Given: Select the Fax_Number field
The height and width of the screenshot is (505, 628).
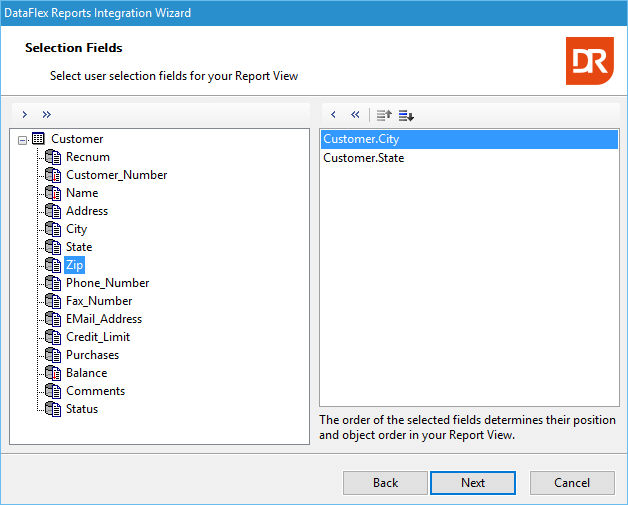Looking at the screenshot, I should pos(99,301).
